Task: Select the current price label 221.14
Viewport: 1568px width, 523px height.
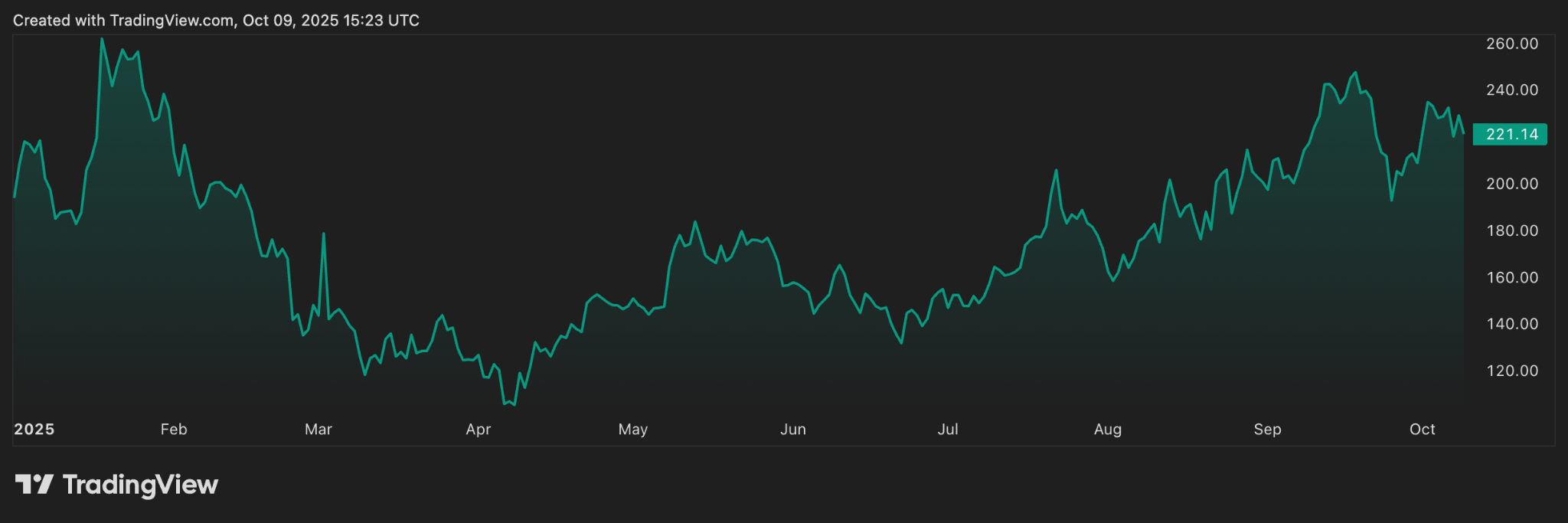Action: pyautogui.click(x=1510, y=135)
